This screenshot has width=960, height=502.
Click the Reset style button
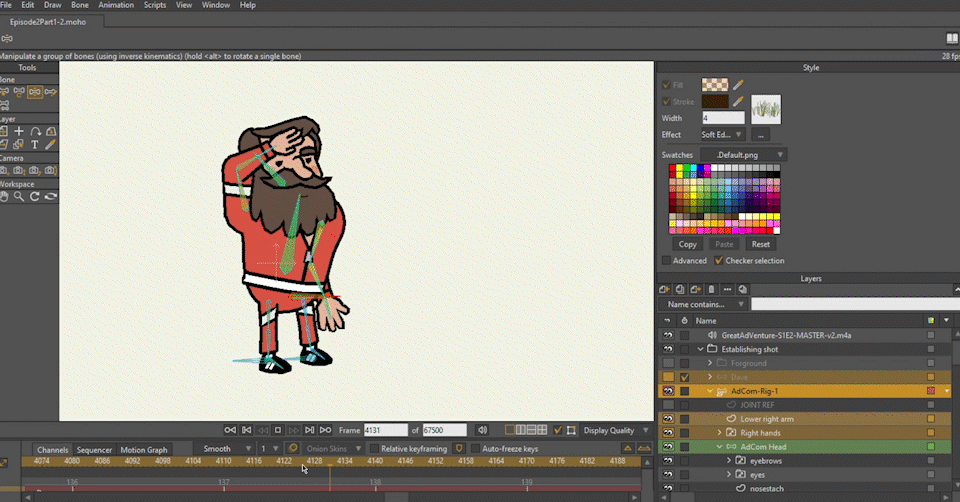tap(761, 244)
